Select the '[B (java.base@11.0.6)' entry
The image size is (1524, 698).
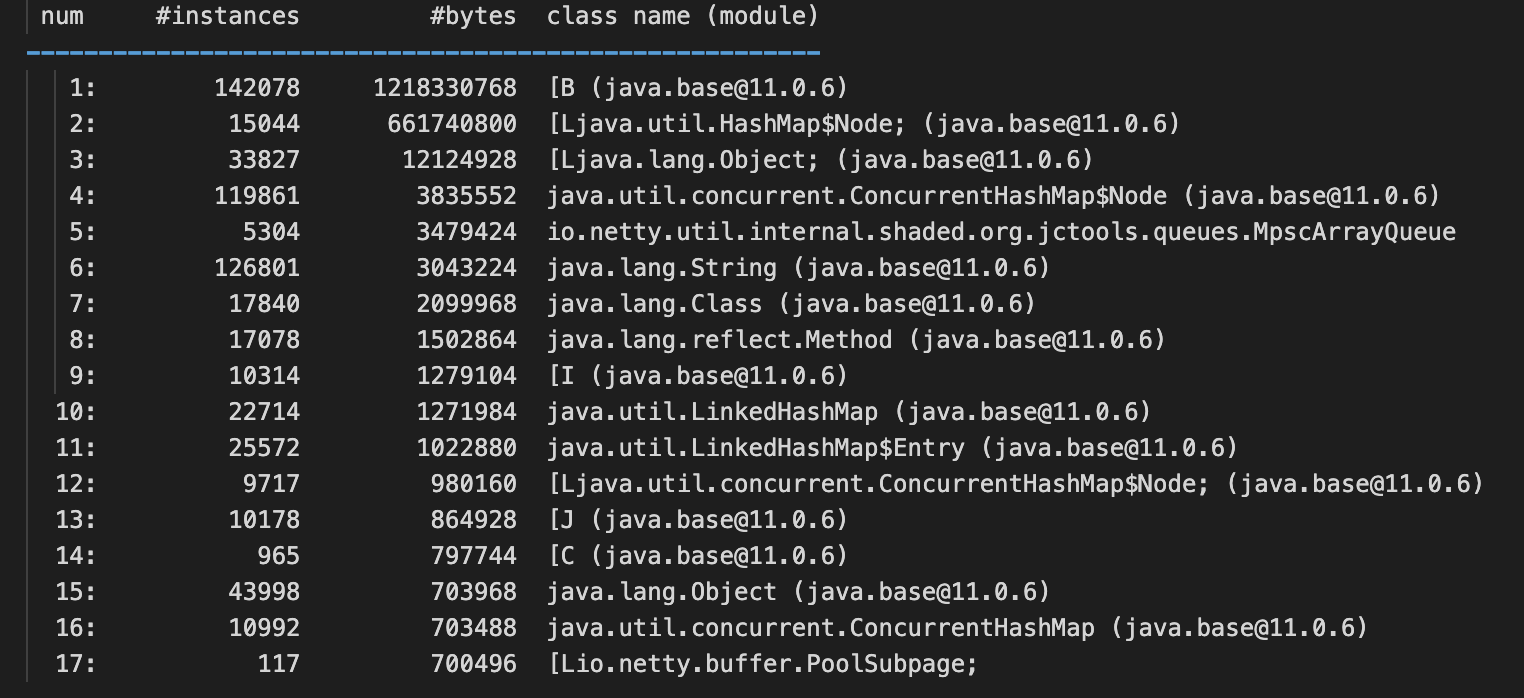[697, 88]
